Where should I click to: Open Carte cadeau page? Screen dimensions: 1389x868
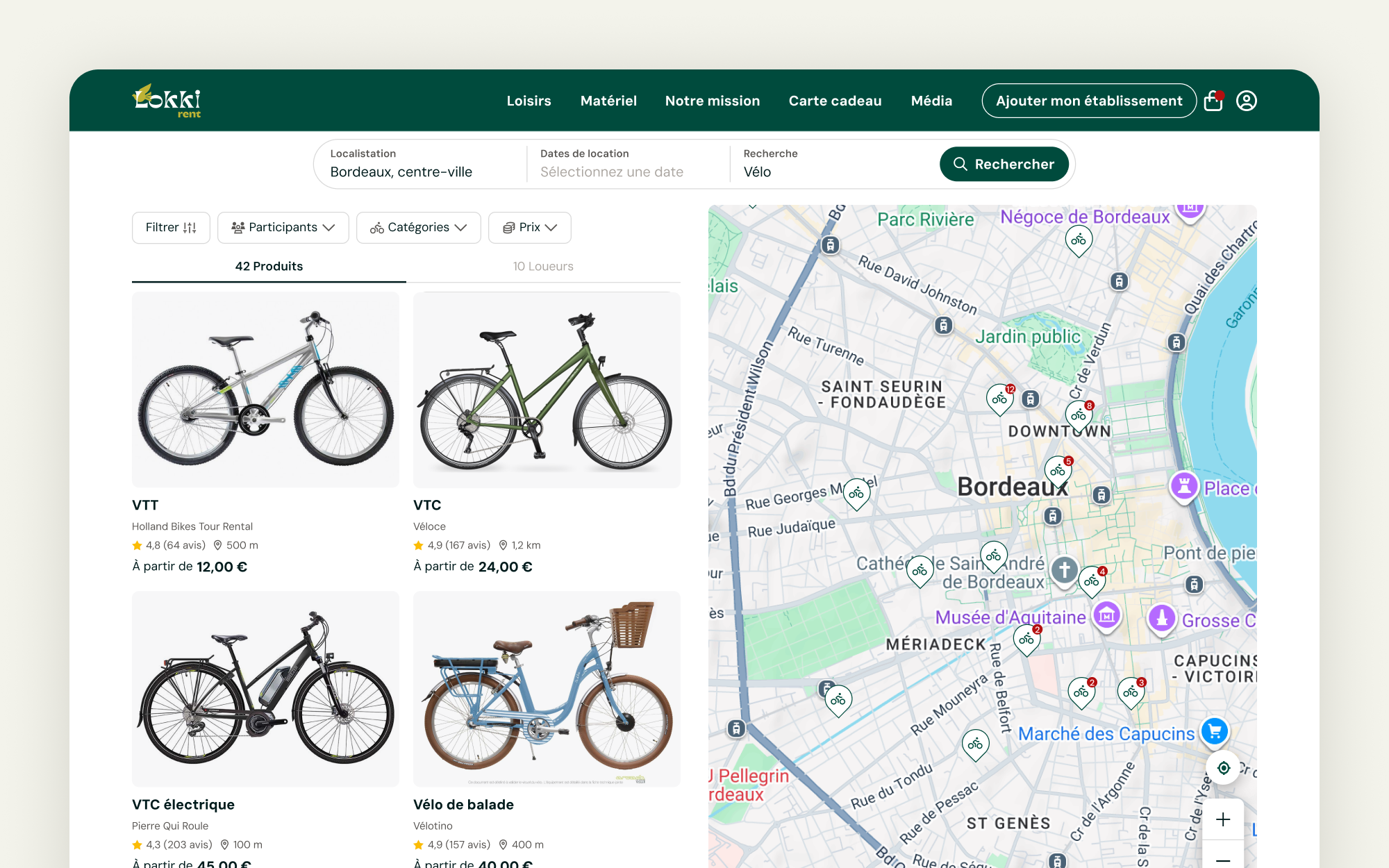pos(835,101)
